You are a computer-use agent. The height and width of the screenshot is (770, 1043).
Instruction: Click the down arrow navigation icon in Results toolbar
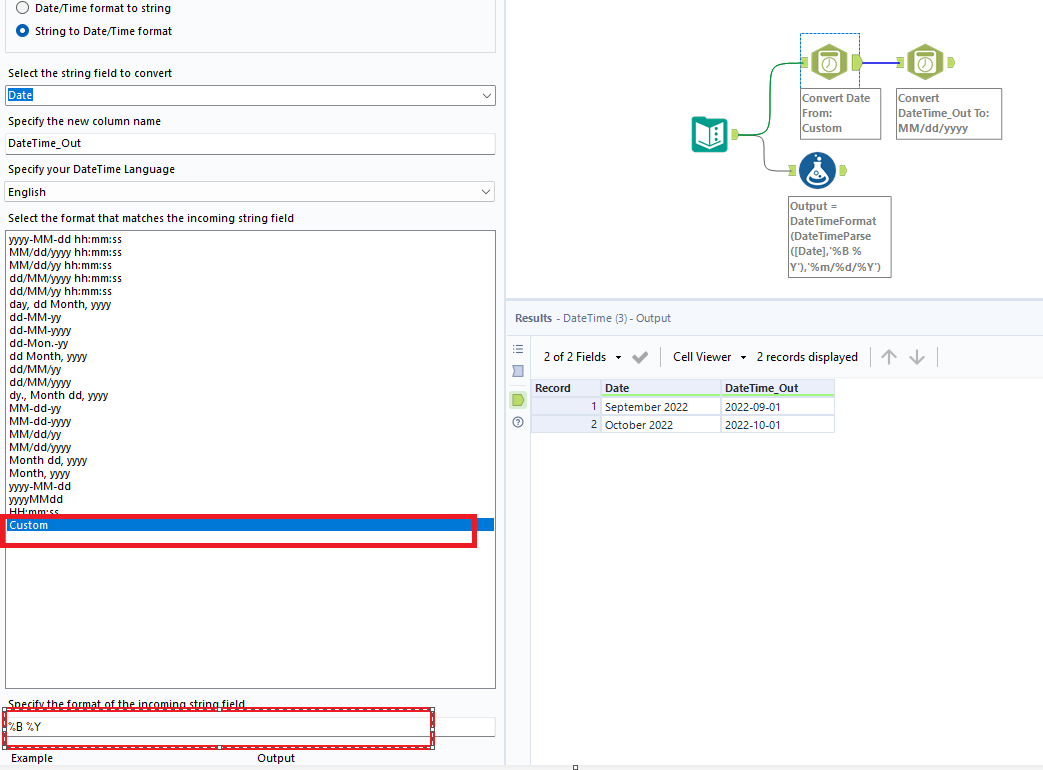(x=917, y=356)
